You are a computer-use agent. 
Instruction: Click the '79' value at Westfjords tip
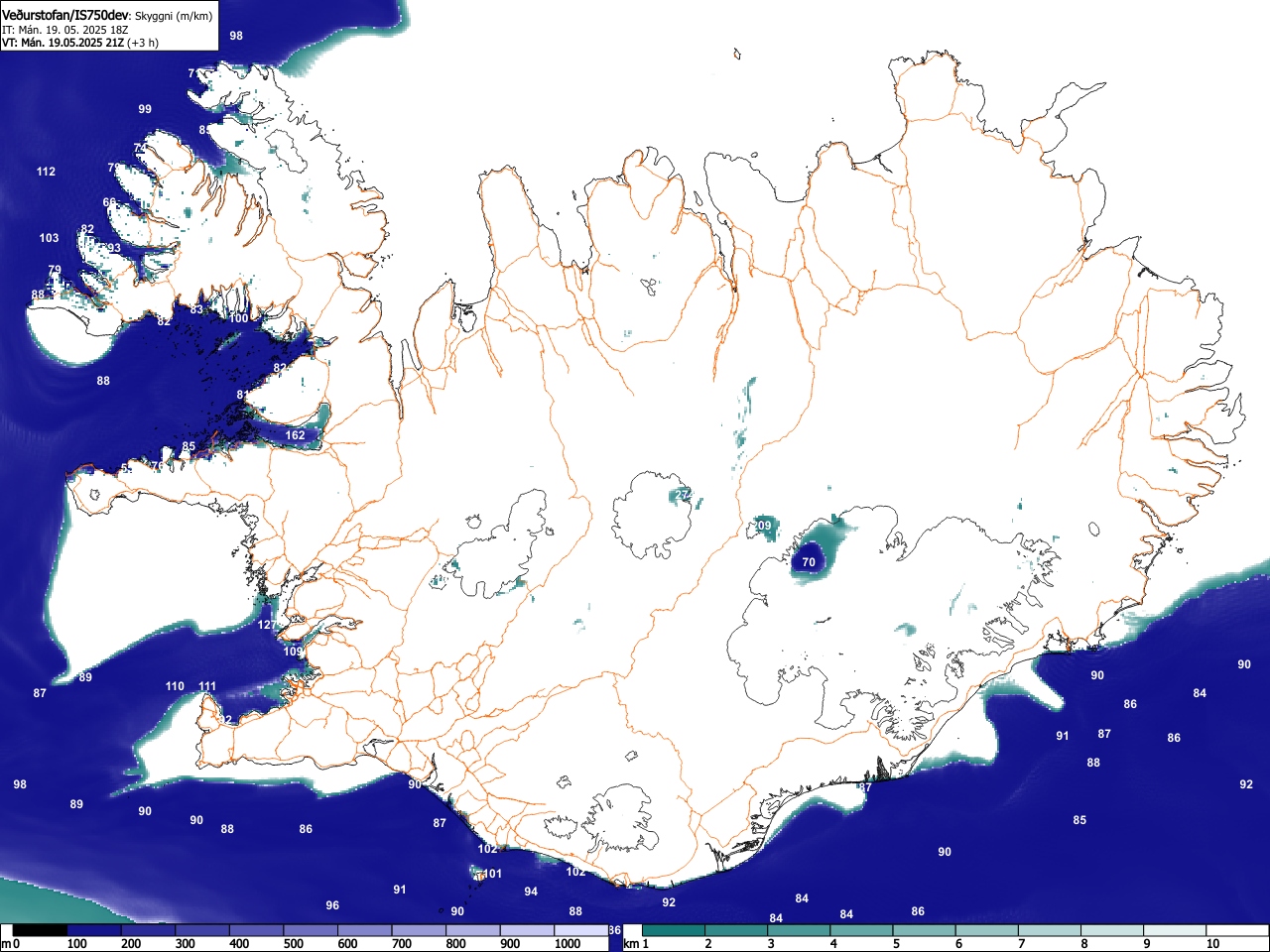tap(55, 270)
